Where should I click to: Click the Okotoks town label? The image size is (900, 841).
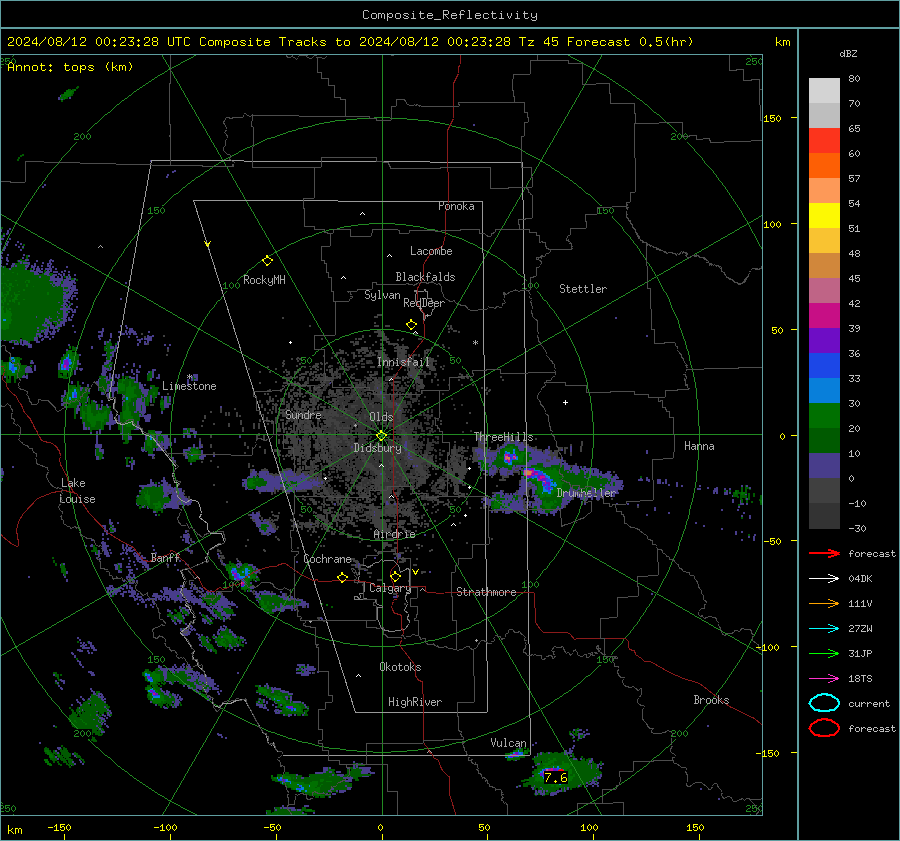pyautogui.click(x=400, y=667)
